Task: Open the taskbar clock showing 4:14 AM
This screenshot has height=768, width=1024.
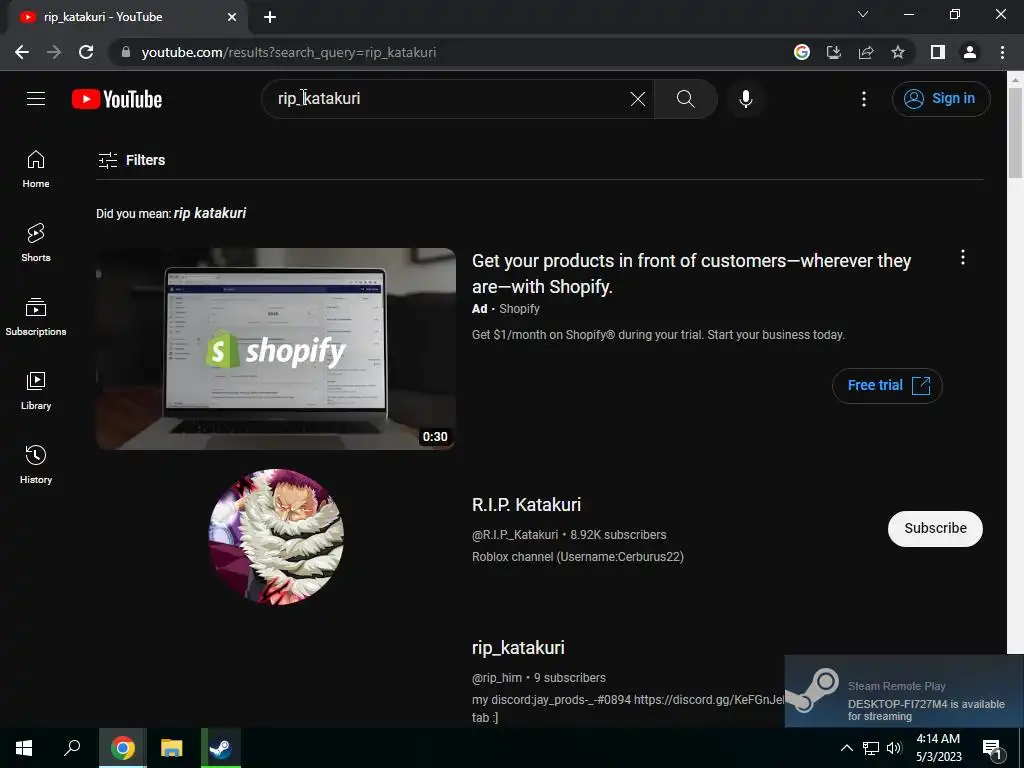Action: pyautogui.click(x=938, y=748)
